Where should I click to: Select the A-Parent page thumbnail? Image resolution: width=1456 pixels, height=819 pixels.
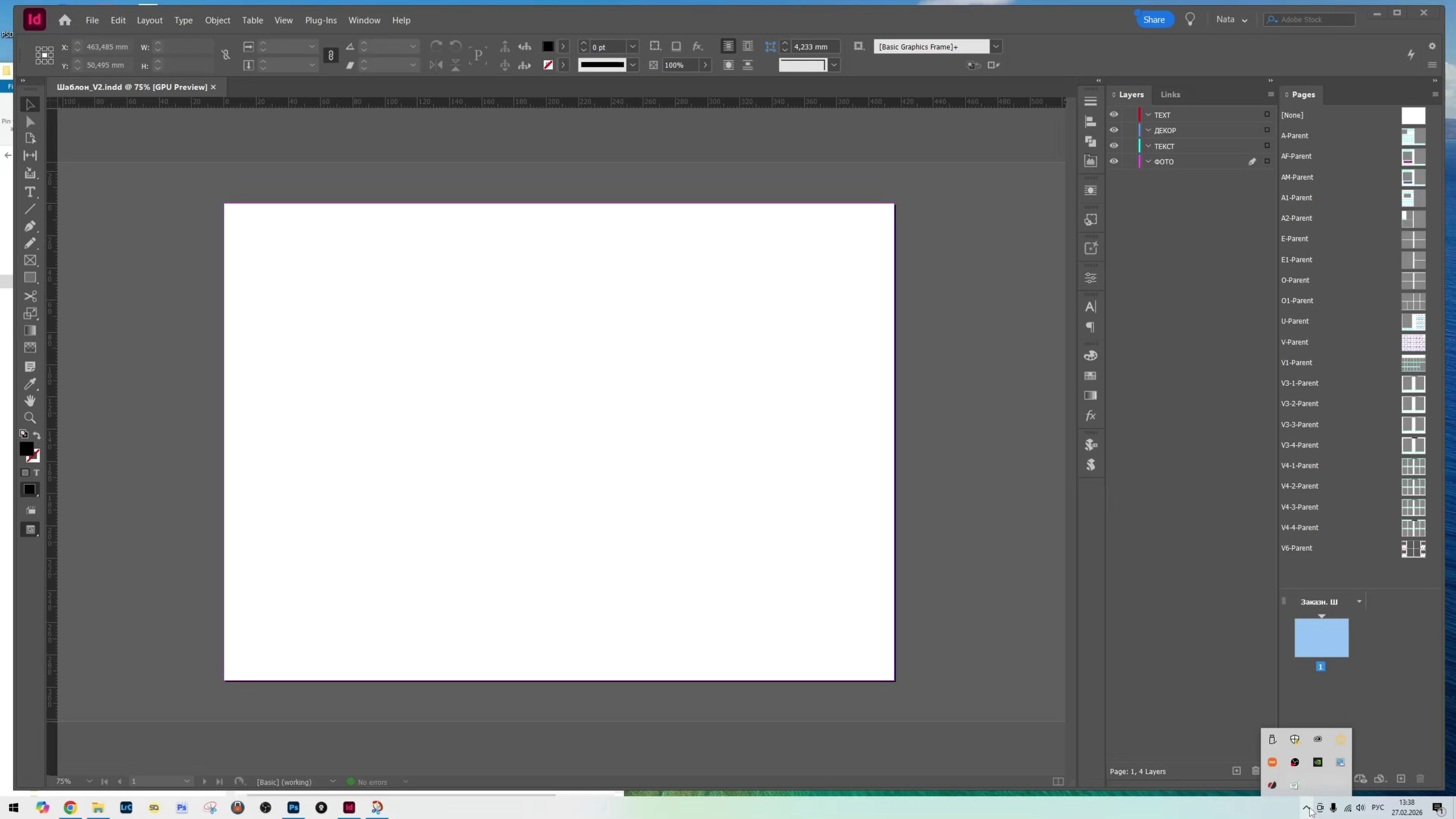(x=1413, y=136)
